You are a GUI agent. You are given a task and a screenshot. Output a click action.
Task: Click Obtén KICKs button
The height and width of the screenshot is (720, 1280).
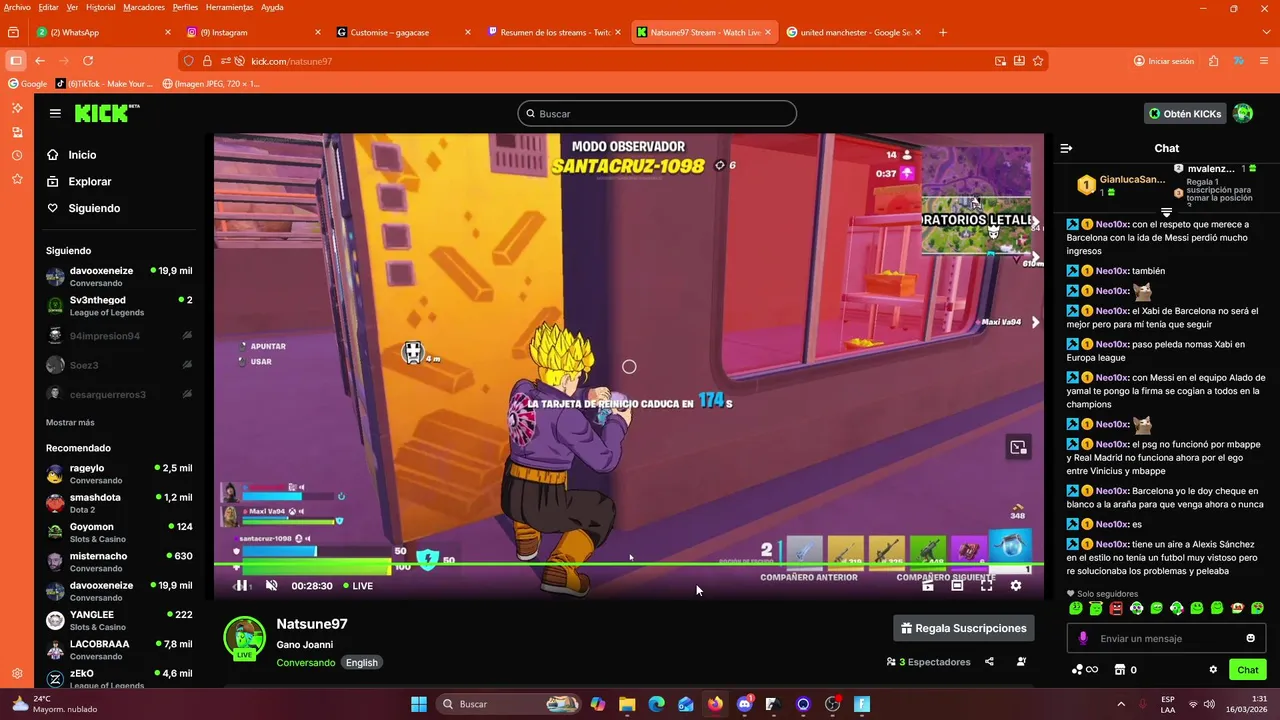1185,114
